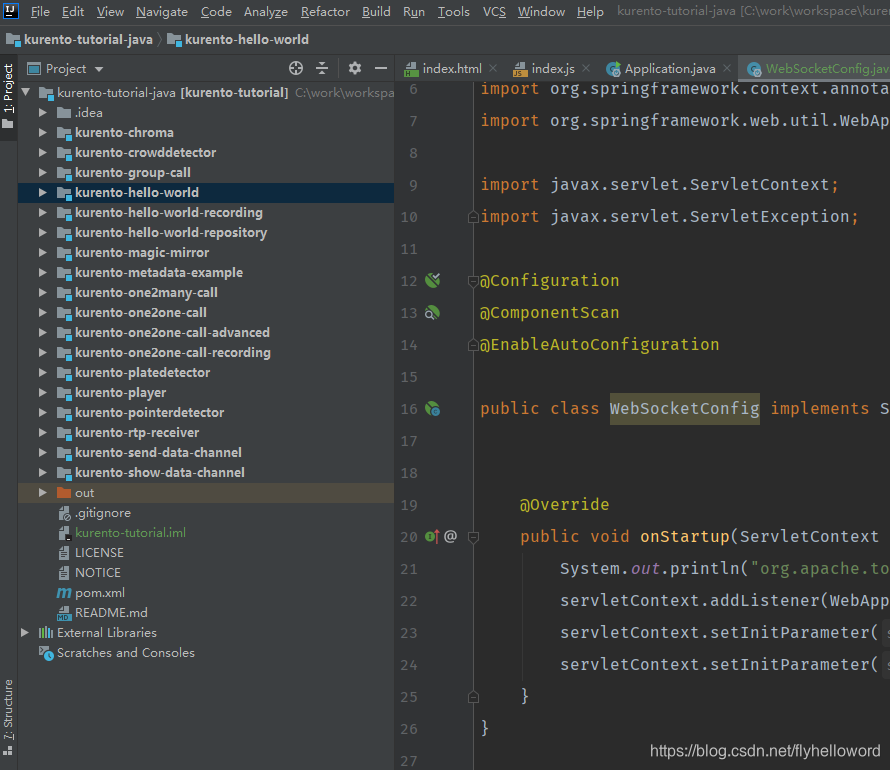Click line number 16 in the gutter

[x=409, y=409]
